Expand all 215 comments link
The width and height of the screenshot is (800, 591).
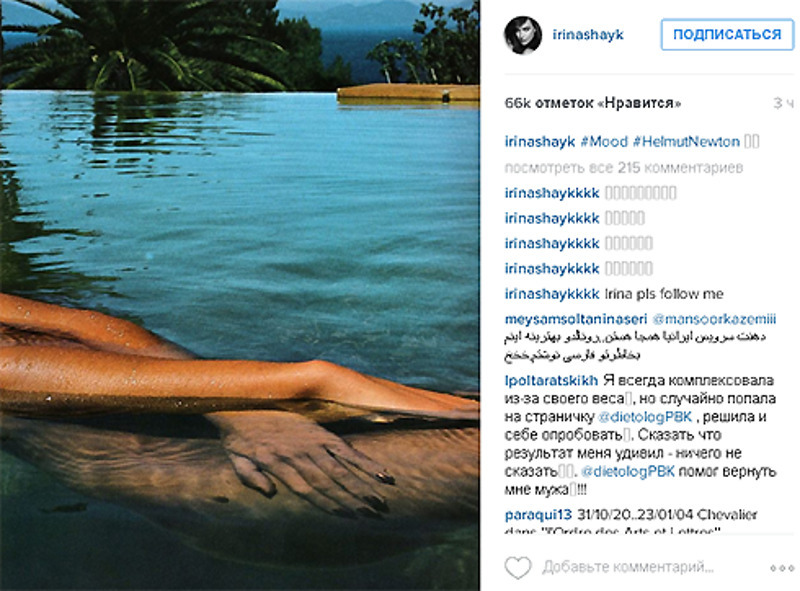[x=623, y=167]
